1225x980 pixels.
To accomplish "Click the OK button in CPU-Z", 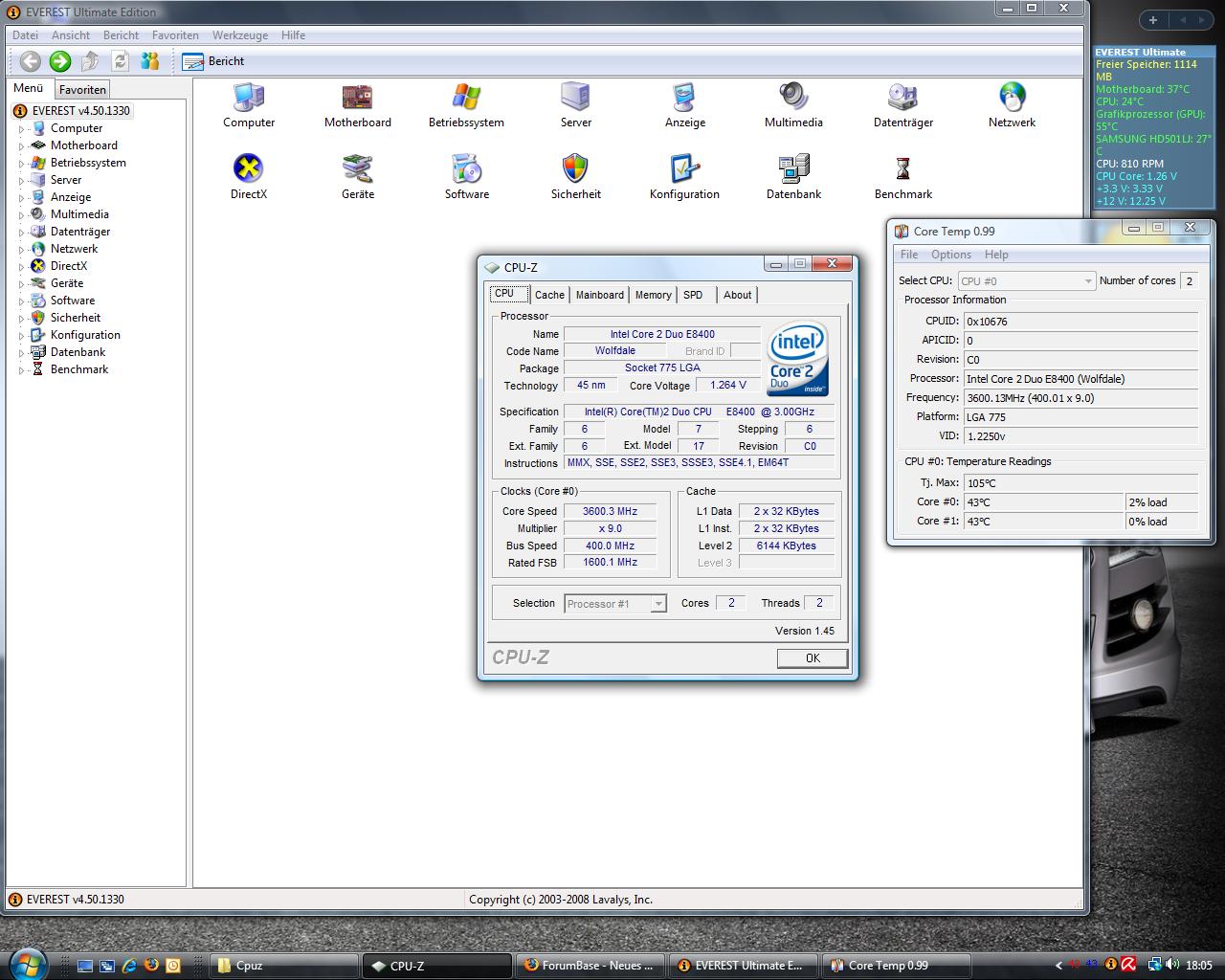I will click(x=813, y=658).
